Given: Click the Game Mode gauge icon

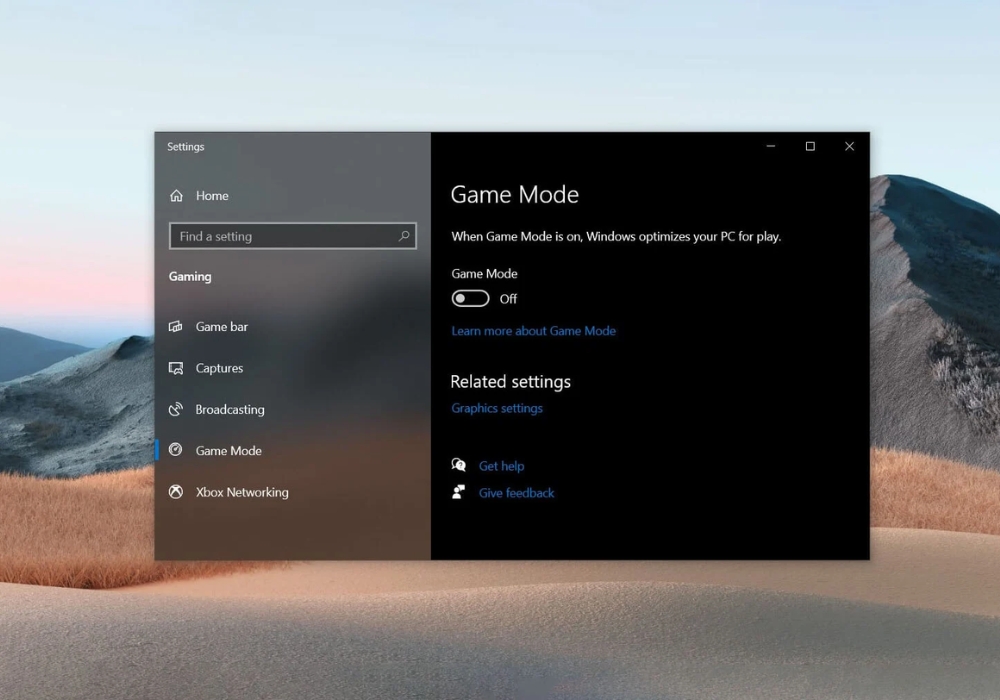Looking at the screenshot, I should coord(175,450).
